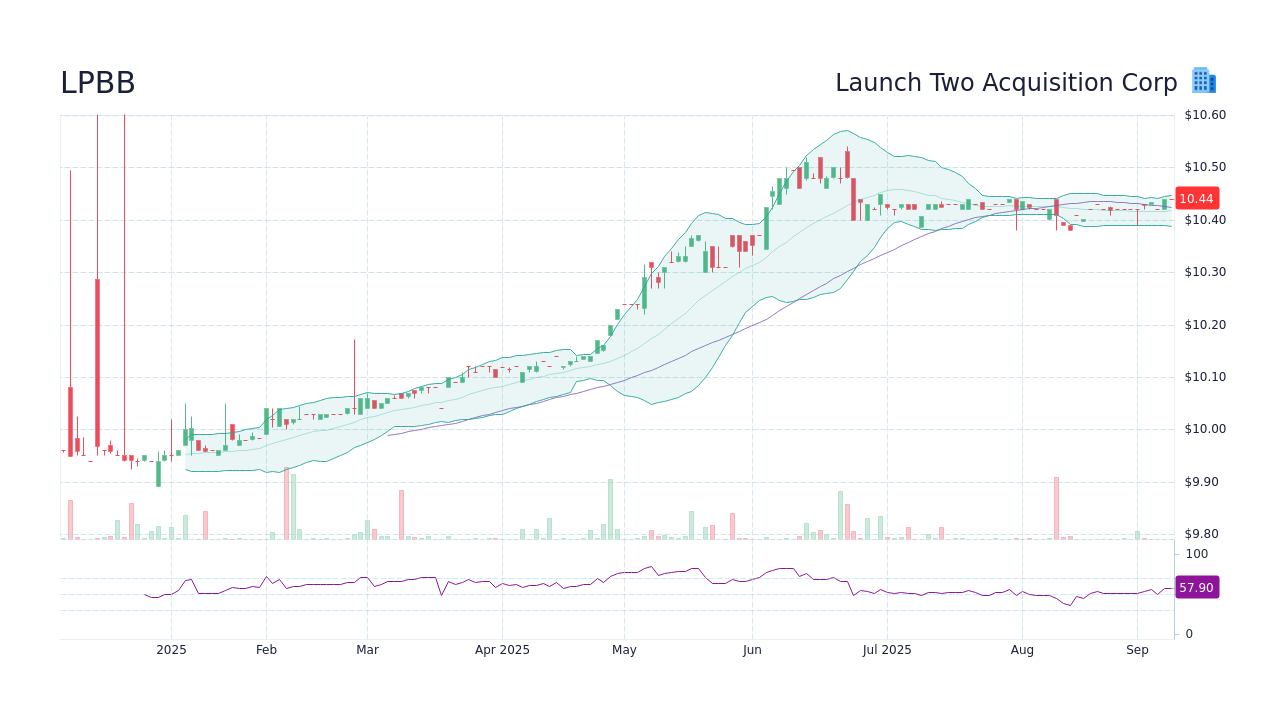Screen dimensions: 1280x720
Task: Click the $10.20 price axis label
Action: pyautogui.click(x=1205, y=325)
